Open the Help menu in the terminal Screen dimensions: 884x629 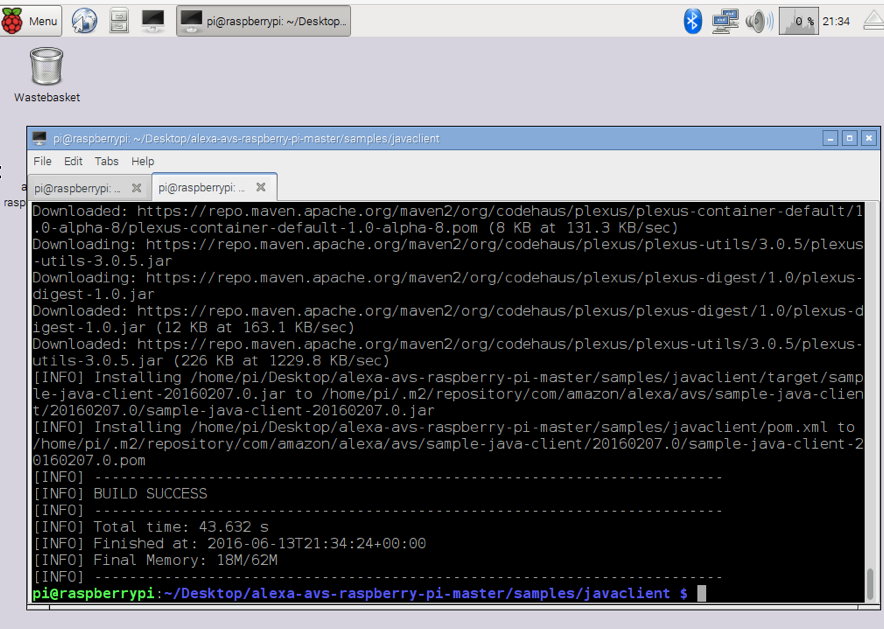[x=143, y=161]
